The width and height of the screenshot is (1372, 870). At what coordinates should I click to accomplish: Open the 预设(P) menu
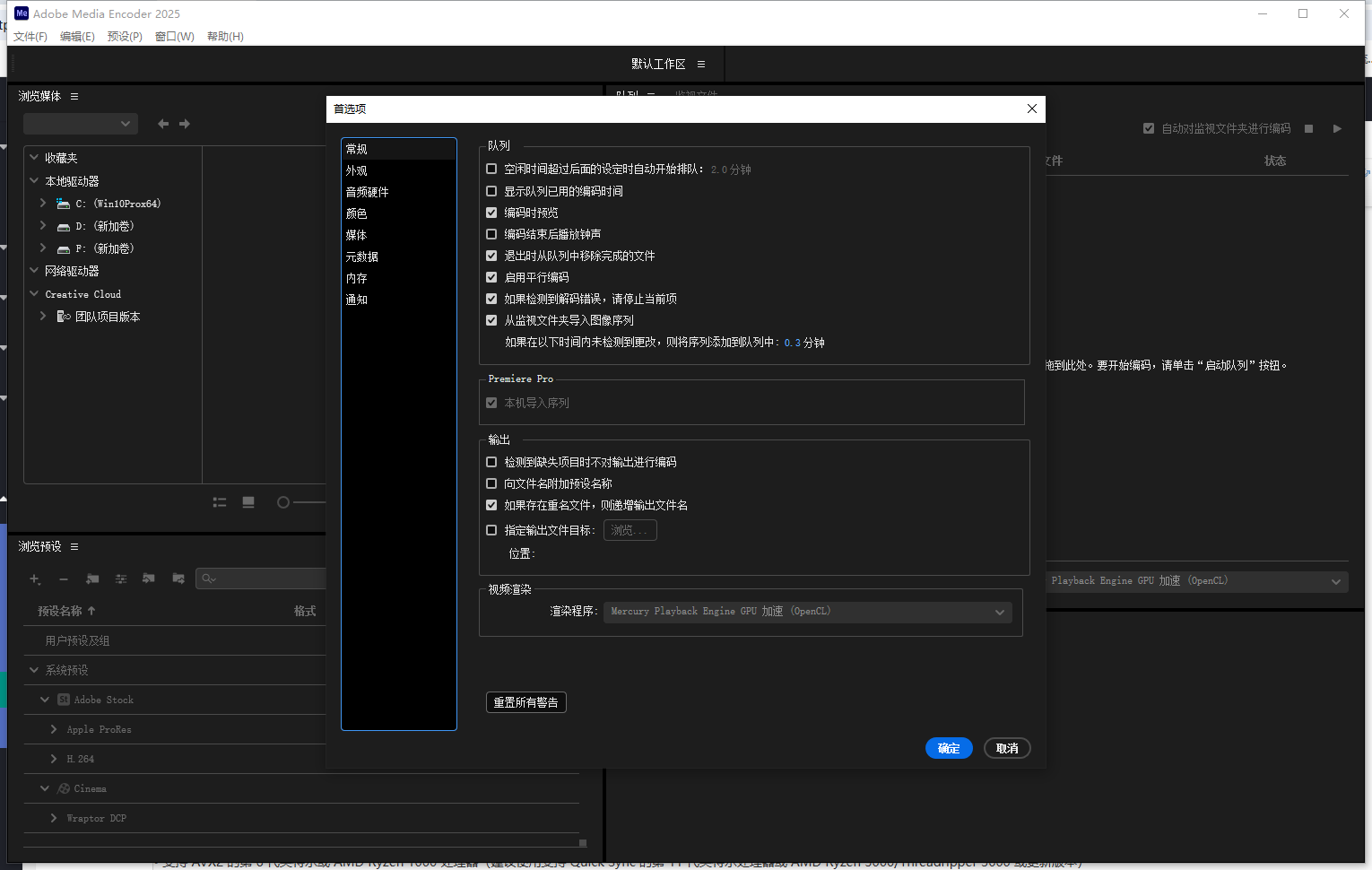click(x=125, y=37)
